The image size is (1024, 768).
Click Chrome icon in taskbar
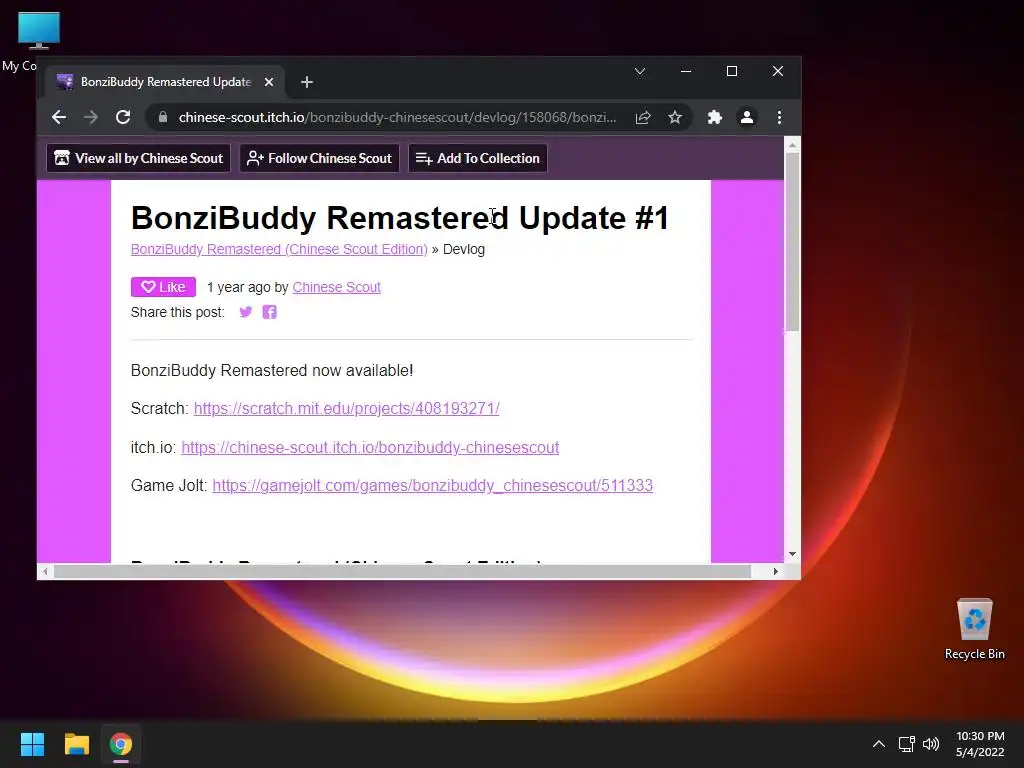(x=121, y=744)
